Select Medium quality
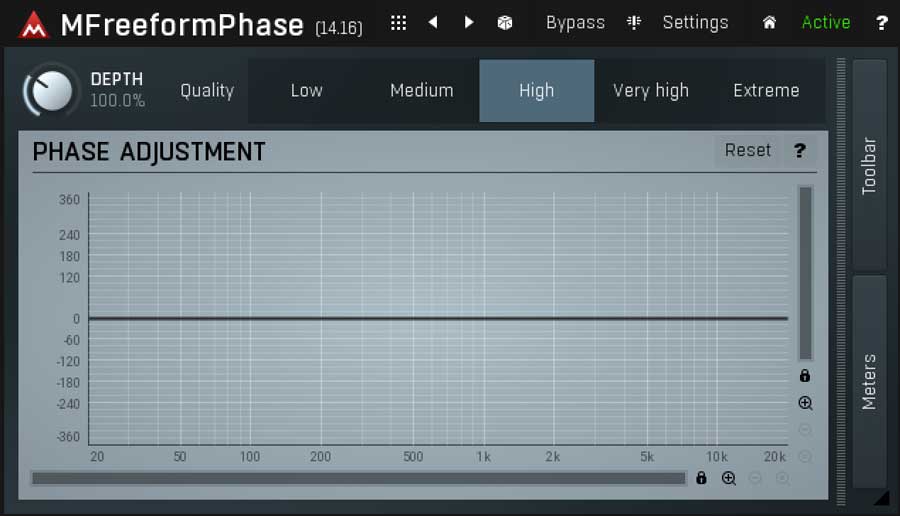Viewport: 900px width, 516px height. [421, 91]
